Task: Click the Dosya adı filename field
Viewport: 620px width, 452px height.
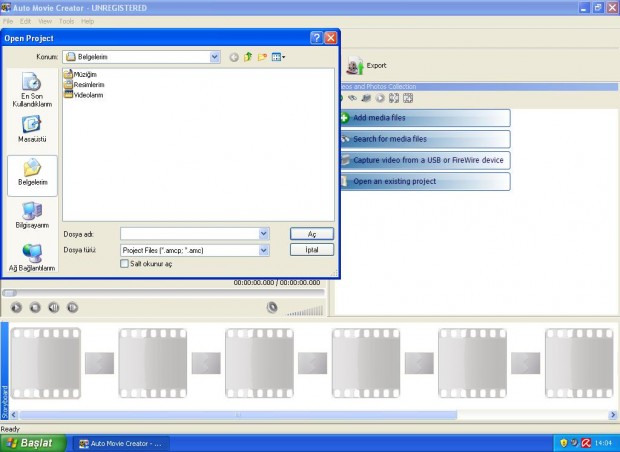Action: (190, 234)
